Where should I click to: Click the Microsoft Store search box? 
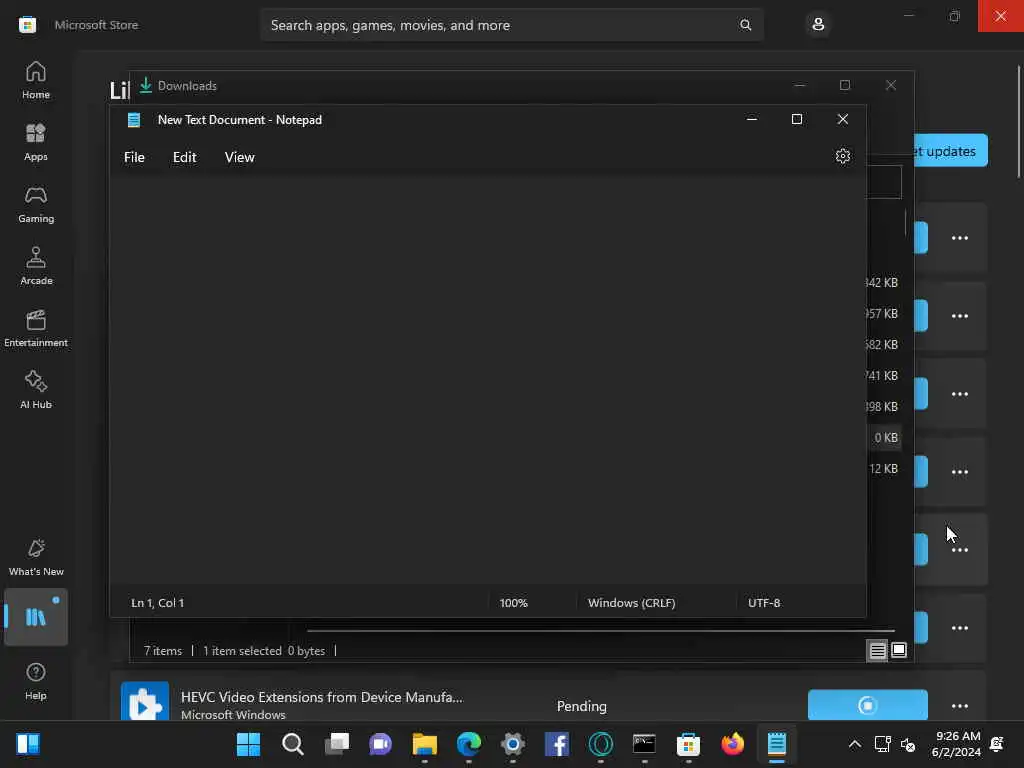[x=511, y=25]
